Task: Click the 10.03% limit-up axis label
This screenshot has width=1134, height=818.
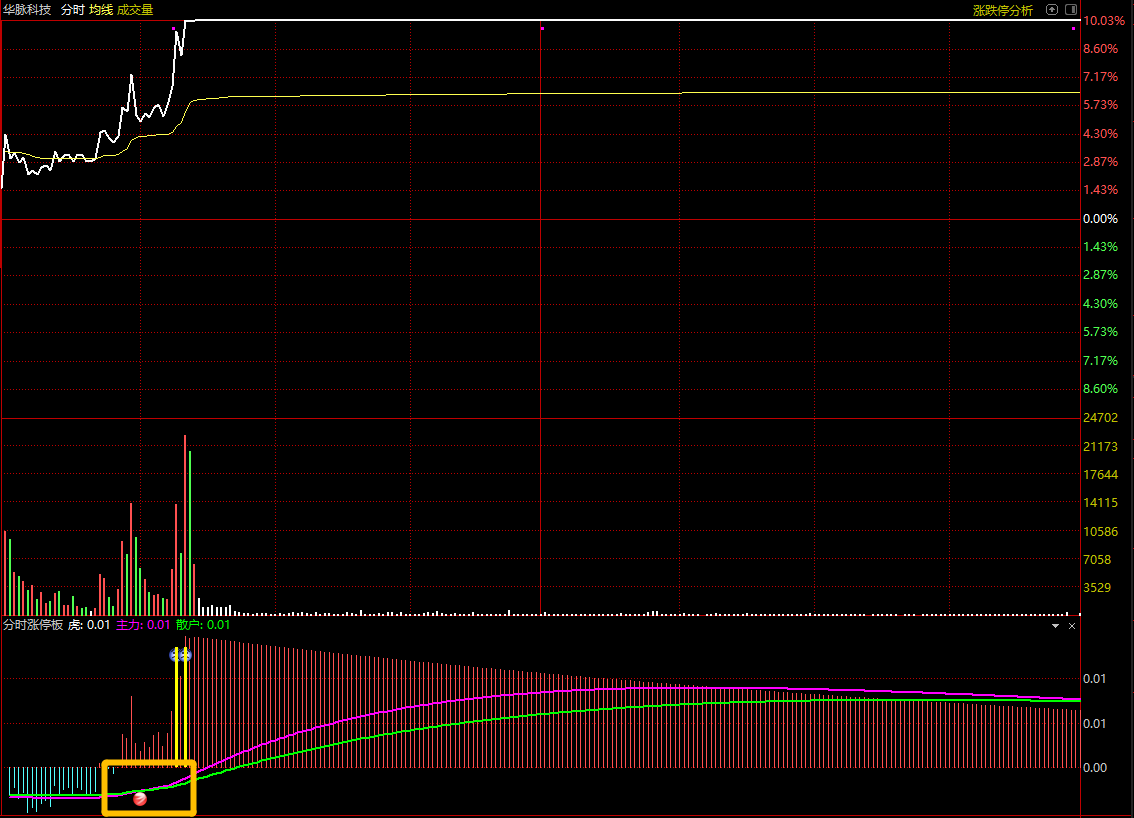Action: pyautogui.click(x=1104, y=21)
